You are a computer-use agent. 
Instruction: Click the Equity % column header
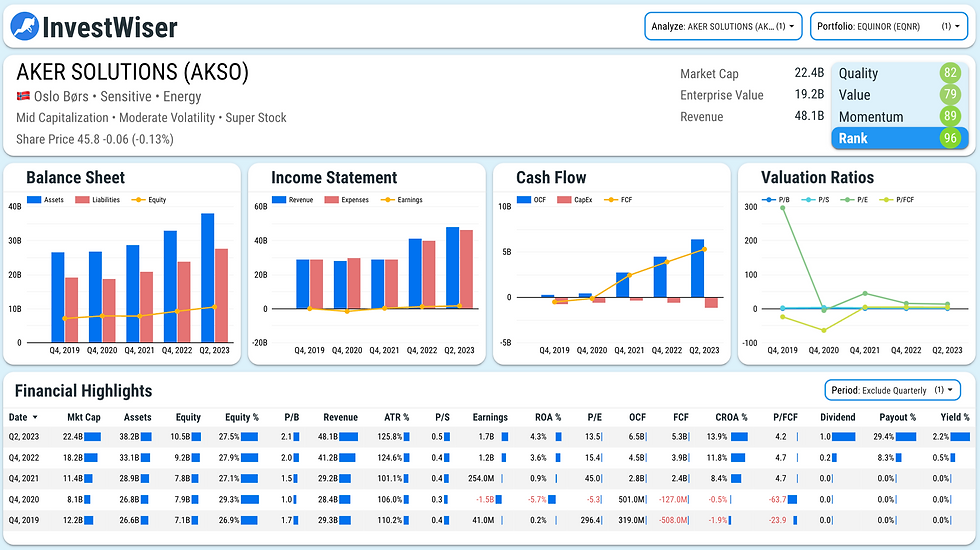pyautogui.click(x=242, y=418)
